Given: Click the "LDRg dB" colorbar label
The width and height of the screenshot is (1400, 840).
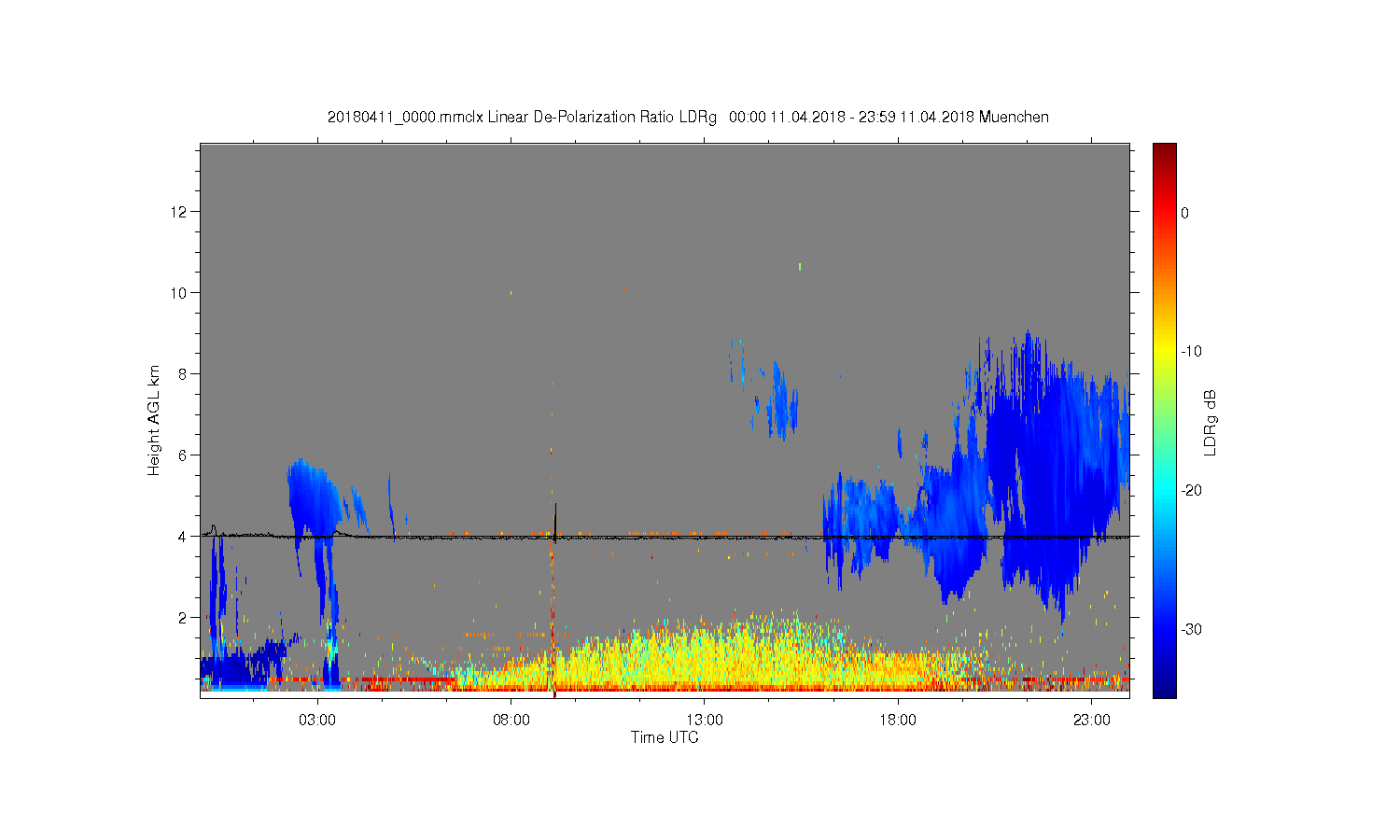Looking at the screenshot, I should click(1210, 422).
